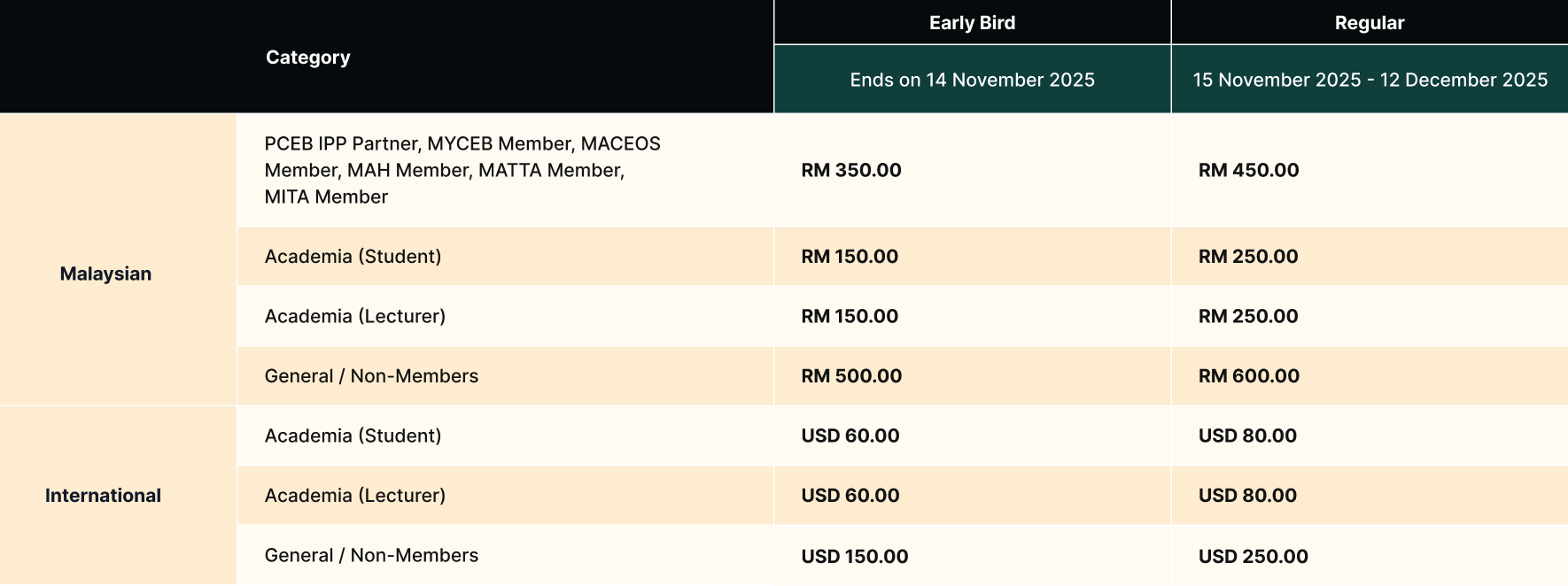Click the Category column header
This screenshot has height=586, width=1568.
[307, 58]
